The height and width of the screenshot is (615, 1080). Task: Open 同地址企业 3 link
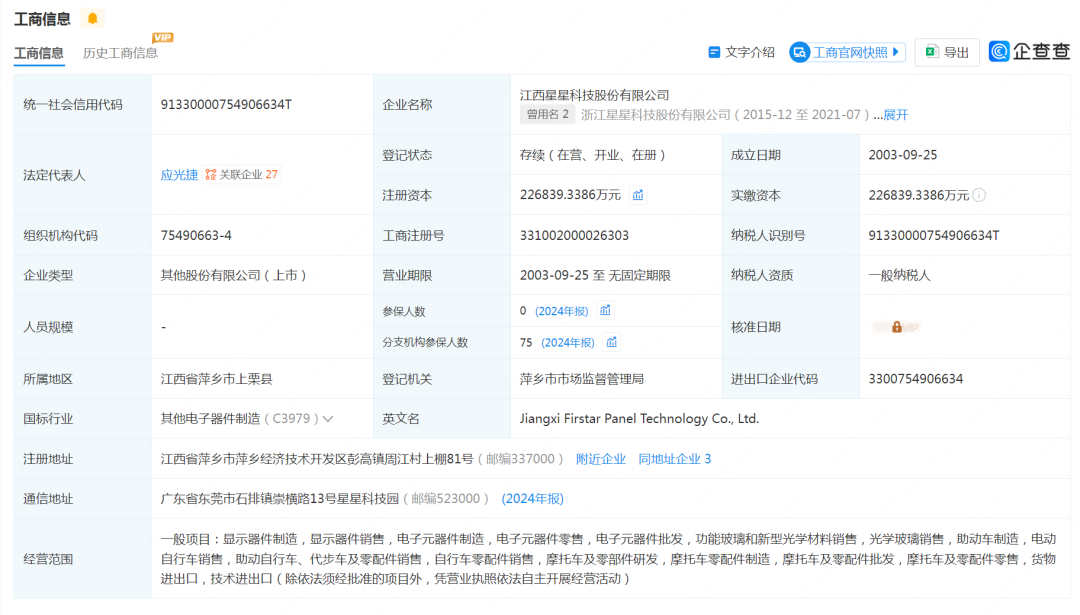click(x=674, y=459)
